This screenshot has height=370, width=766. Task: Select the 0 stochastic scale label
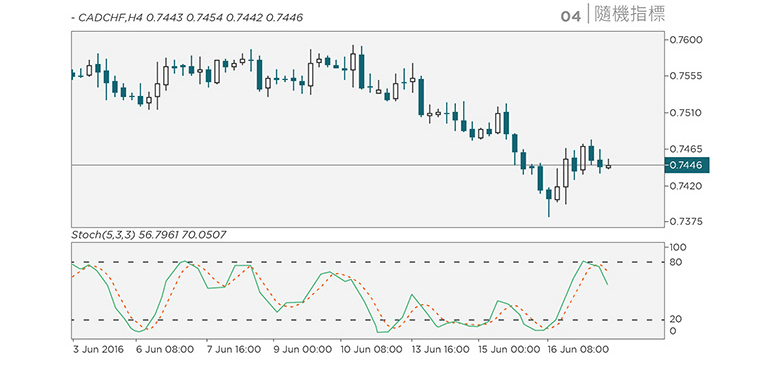click(674, 331)
